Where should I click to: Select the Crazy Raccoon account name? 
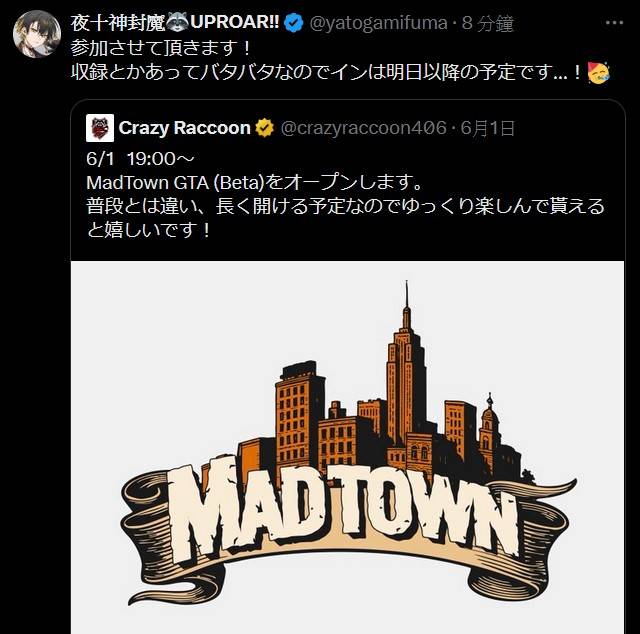click(x=184, y=128)
